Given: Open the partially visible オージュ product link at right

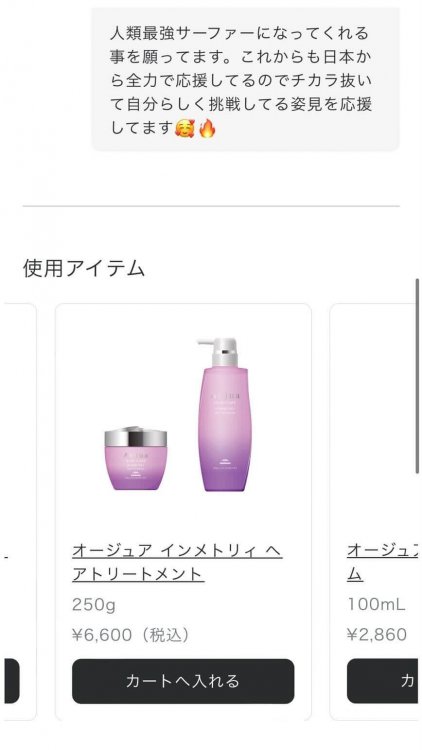Looking at the screenshot, I should (x=384, y=562).
